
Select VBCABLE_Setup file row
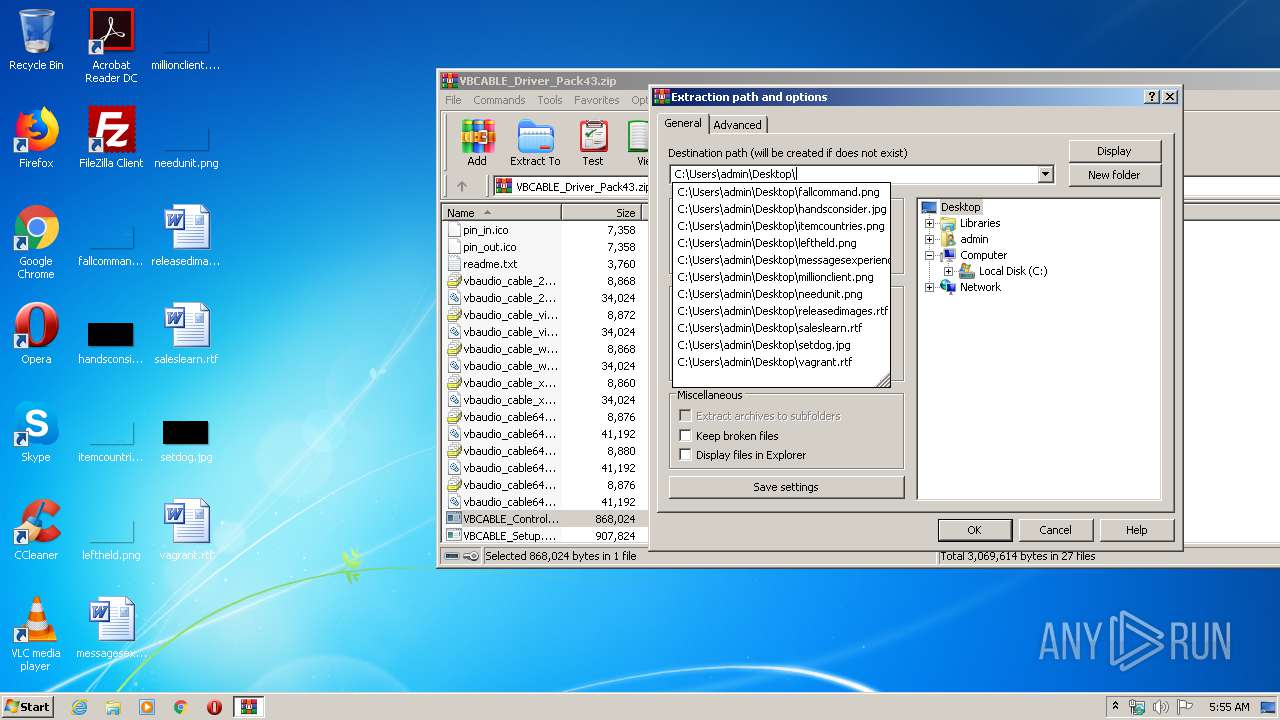tap(543, 536)
